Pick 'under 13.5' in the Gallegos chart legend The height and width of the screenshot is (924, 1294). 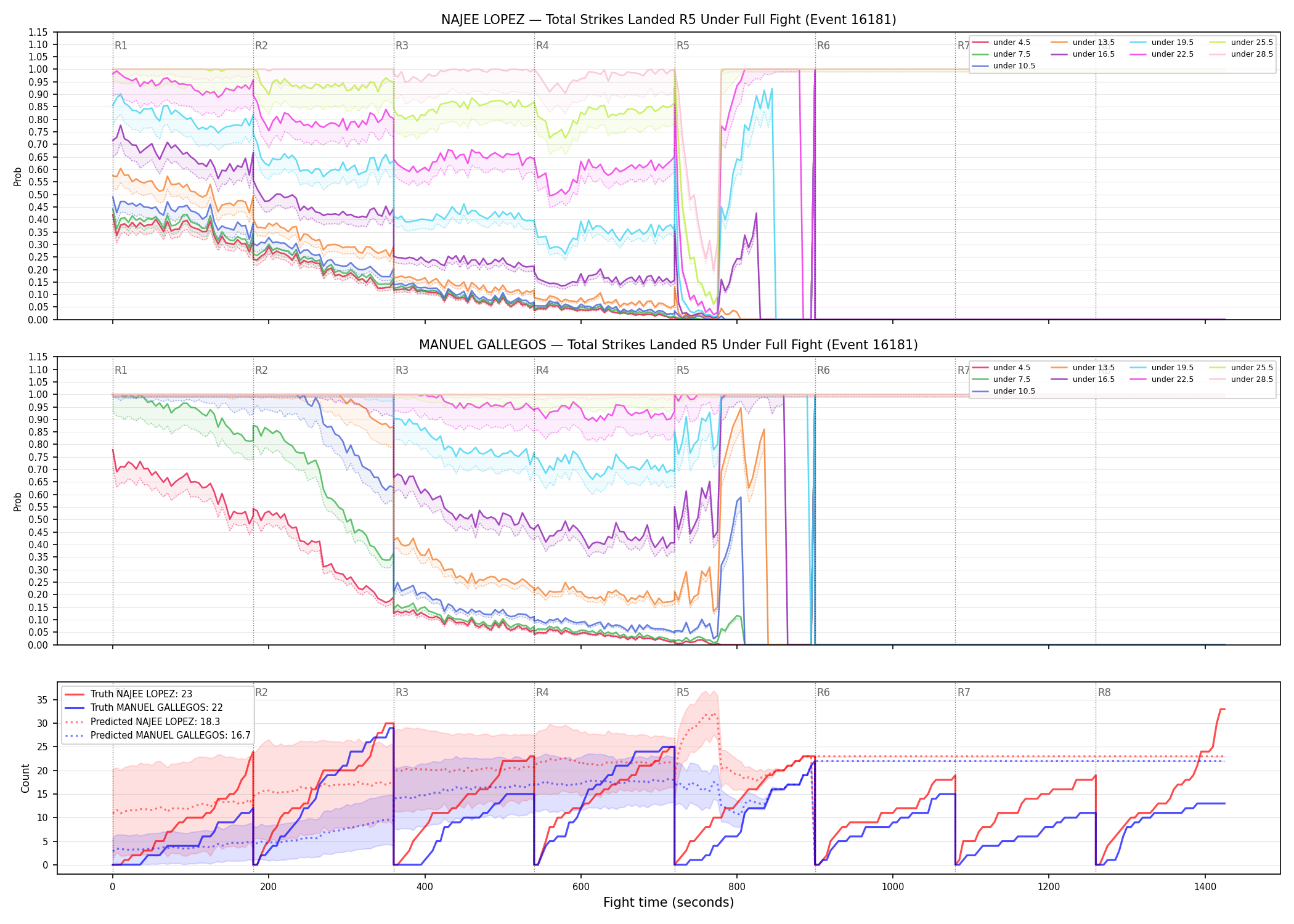click(x=1083, y=368)
